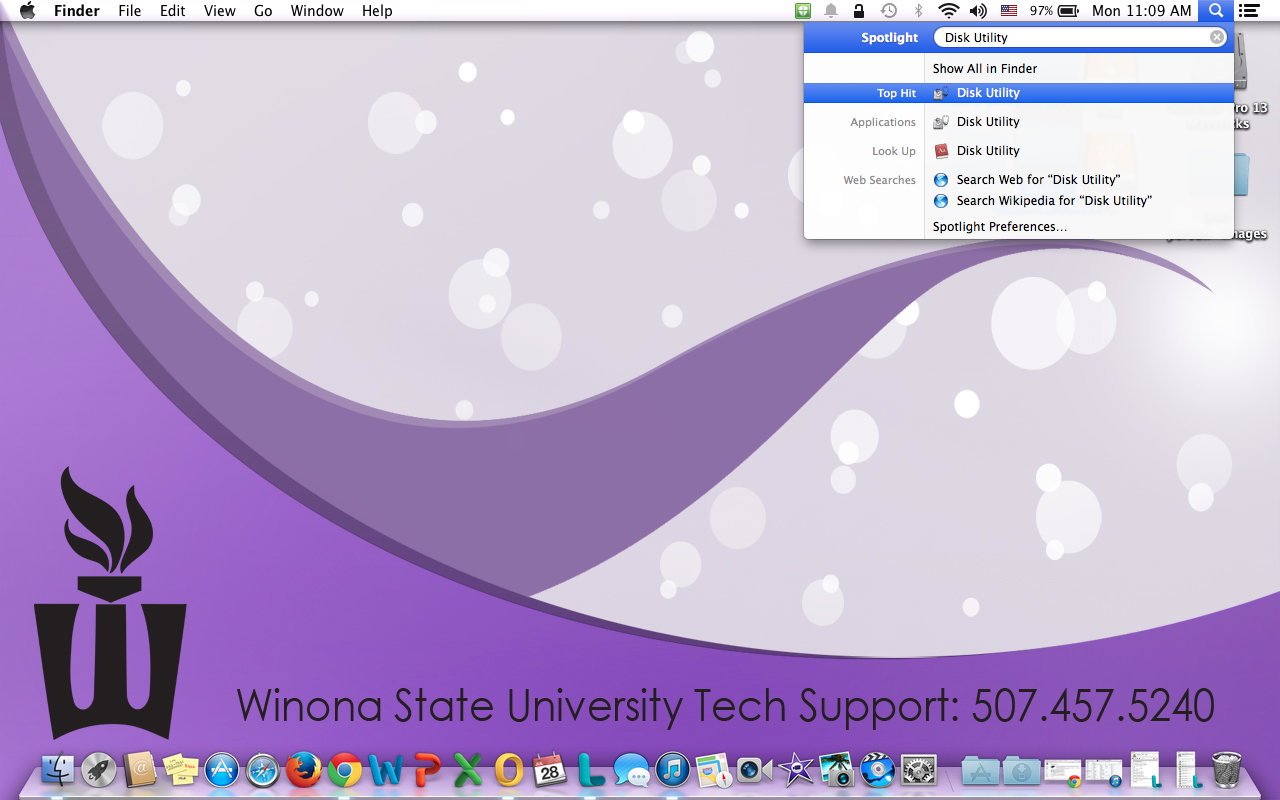1280x800 pixels.
Task: Launch Firefox from the dock
Action: (x=303, y=770)
